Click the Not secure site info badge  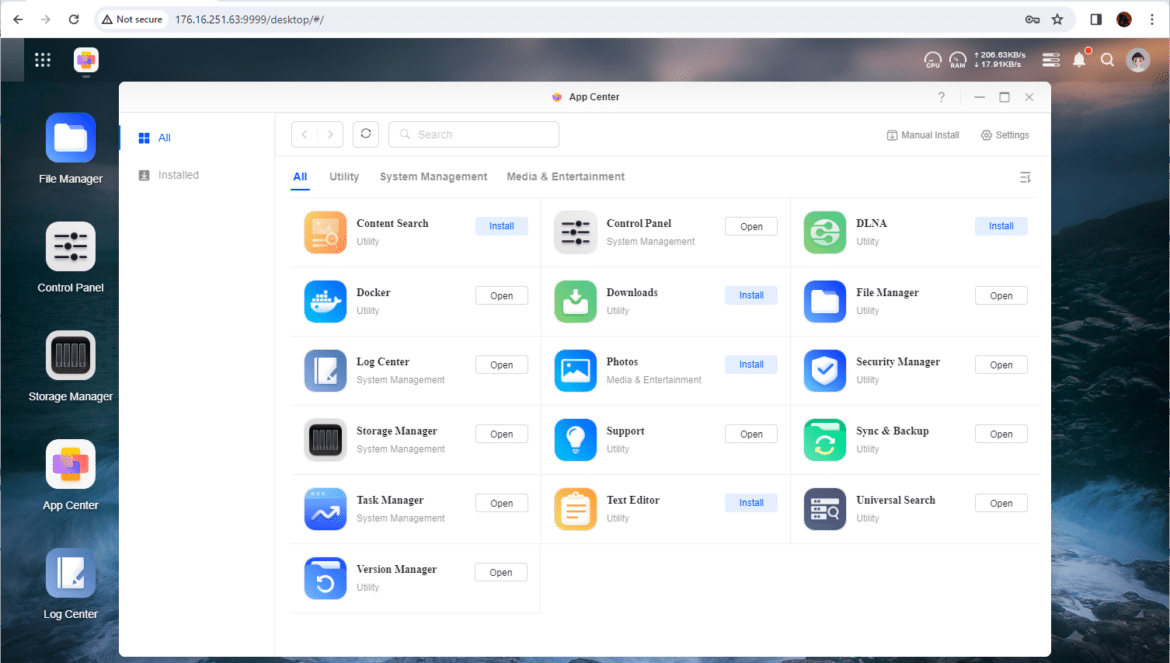tap(132, 19)
